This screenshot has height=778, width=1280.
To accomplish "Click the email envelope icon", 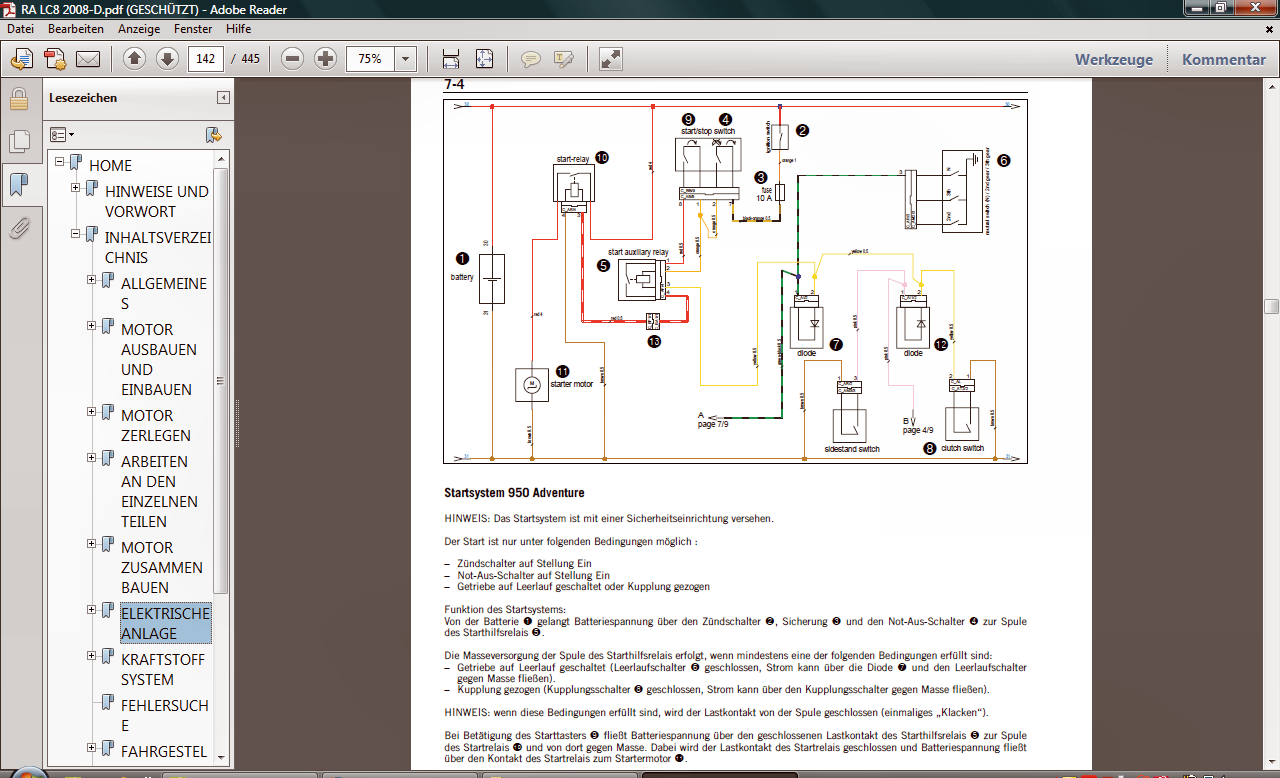I will coord(88,59).
